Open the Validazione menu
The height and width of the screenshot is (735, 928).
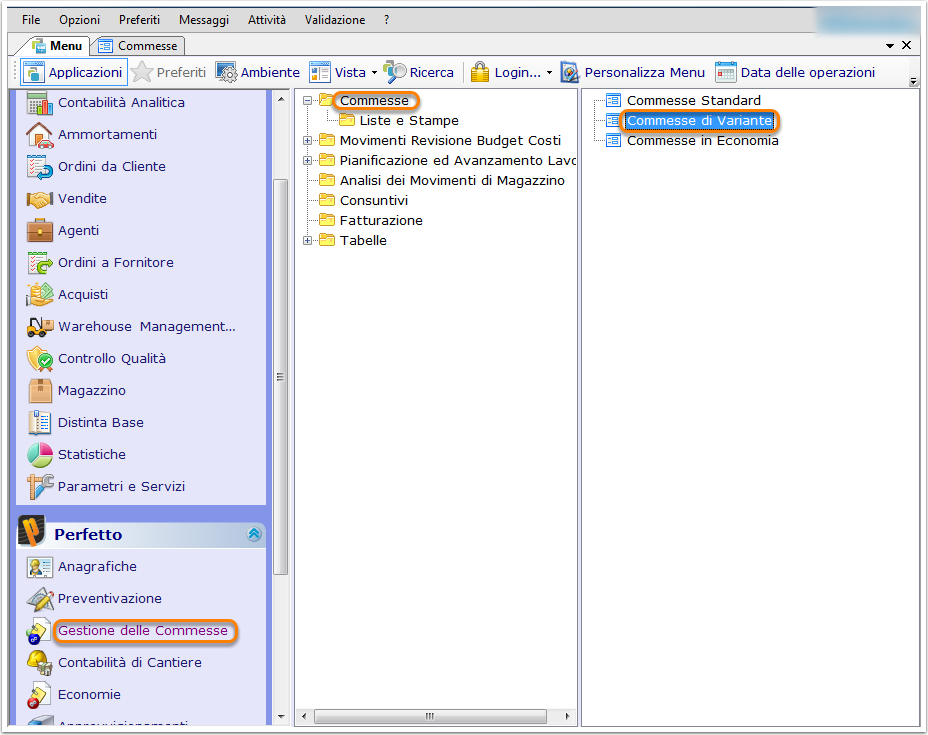(334, 20)
